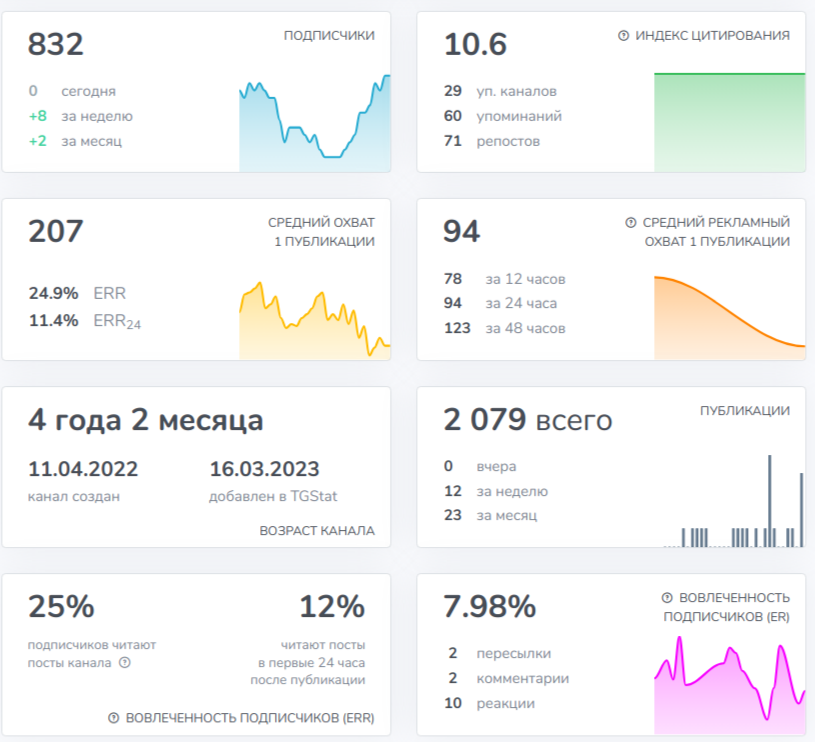Image resolution: width=815 pixels, height=742 pixels.
Task: Click the СРЕДНИЙ ОХВАТ 1 ПУБЛИКАЦИИ title
Action: [x=321, y=232]
